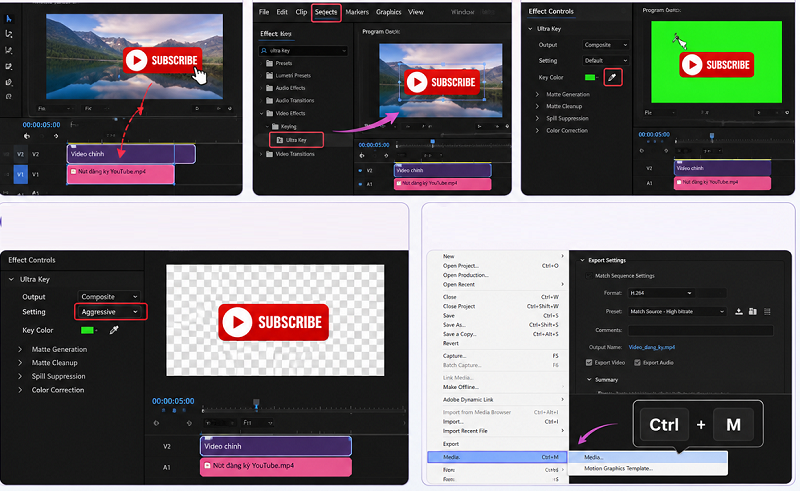This screenshot has height=491, width=800.
Task: Click the Keying folder icon
Action: (275, 127)
